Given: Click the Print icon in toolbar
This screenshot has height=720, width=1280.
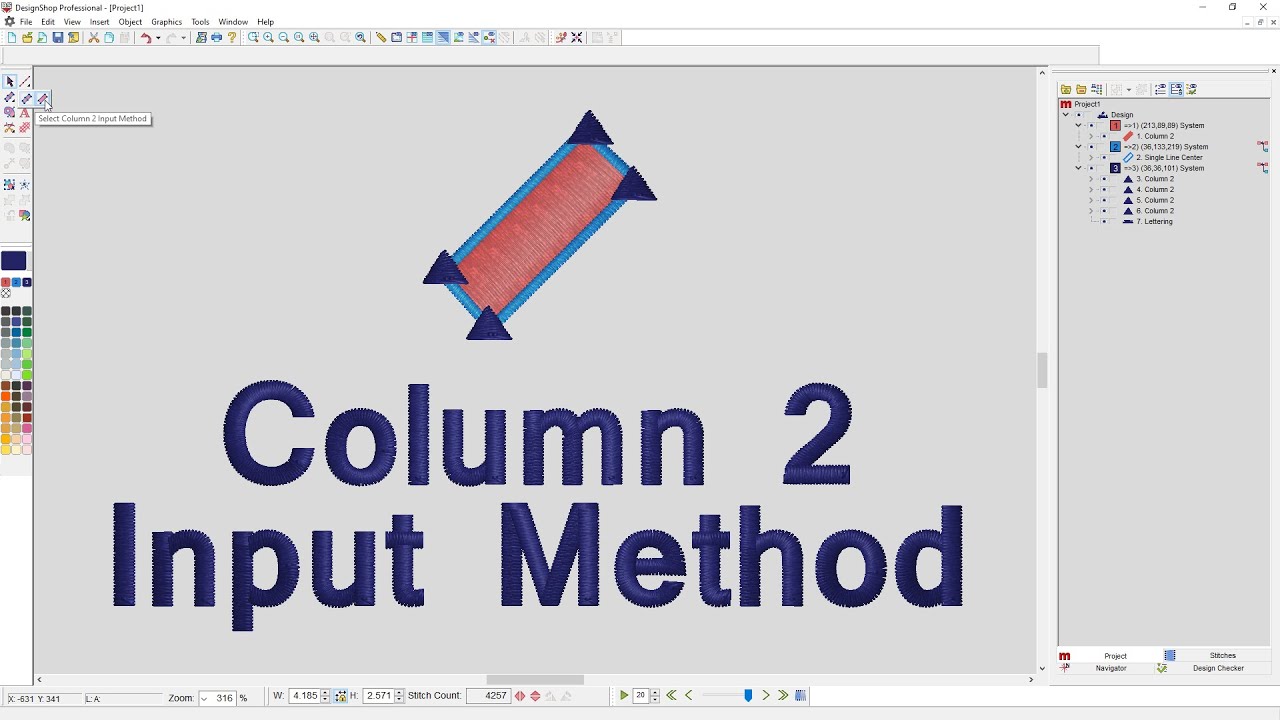Looking at the screenshot, I should [216, 37].
